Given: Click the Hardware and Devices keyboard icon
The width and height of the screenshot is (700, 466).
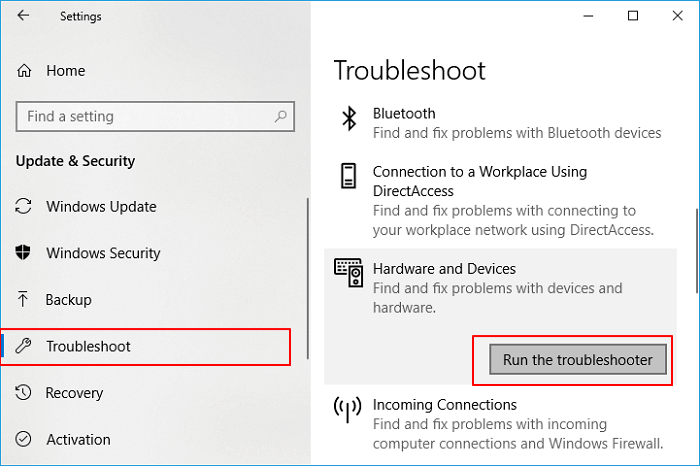Looking at the screenshot, I should (349, 273).
